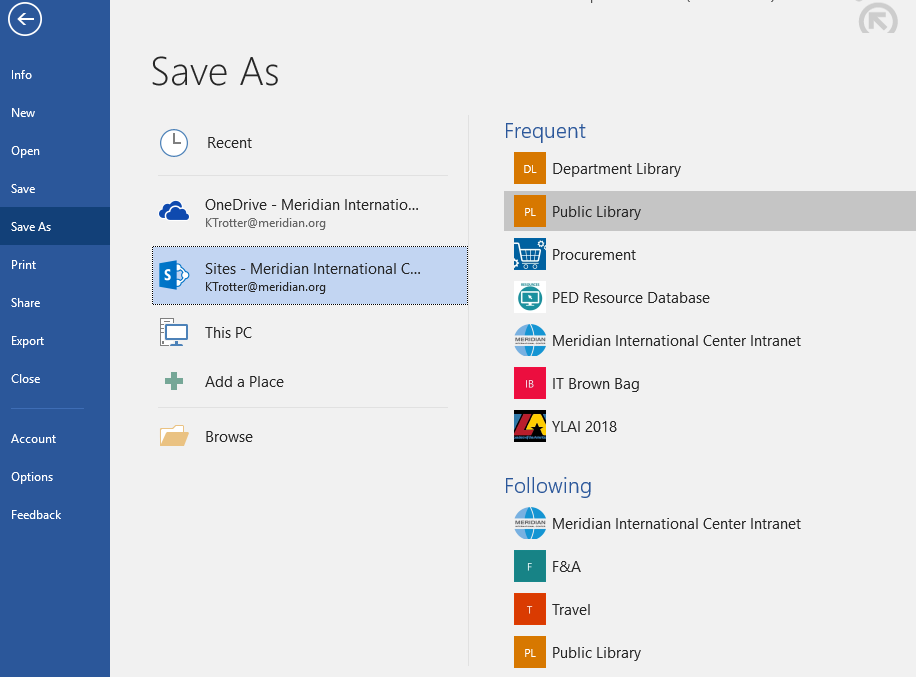Open the IT Brown Bag site
Viewport: 916px width, 677px height.
tap(596, 384)
